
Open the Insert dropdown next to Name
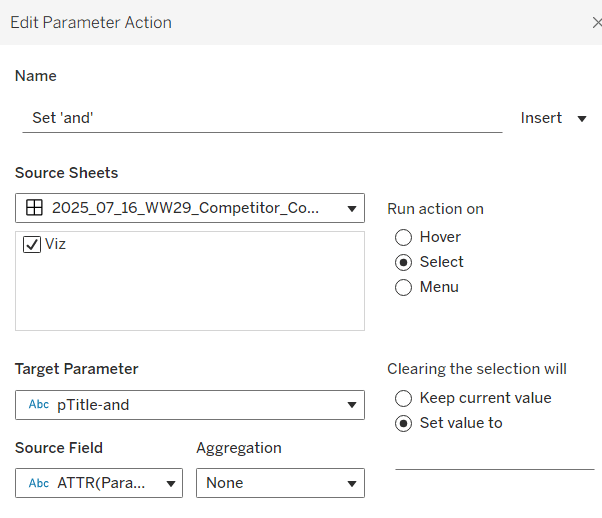tap(553, 118)
